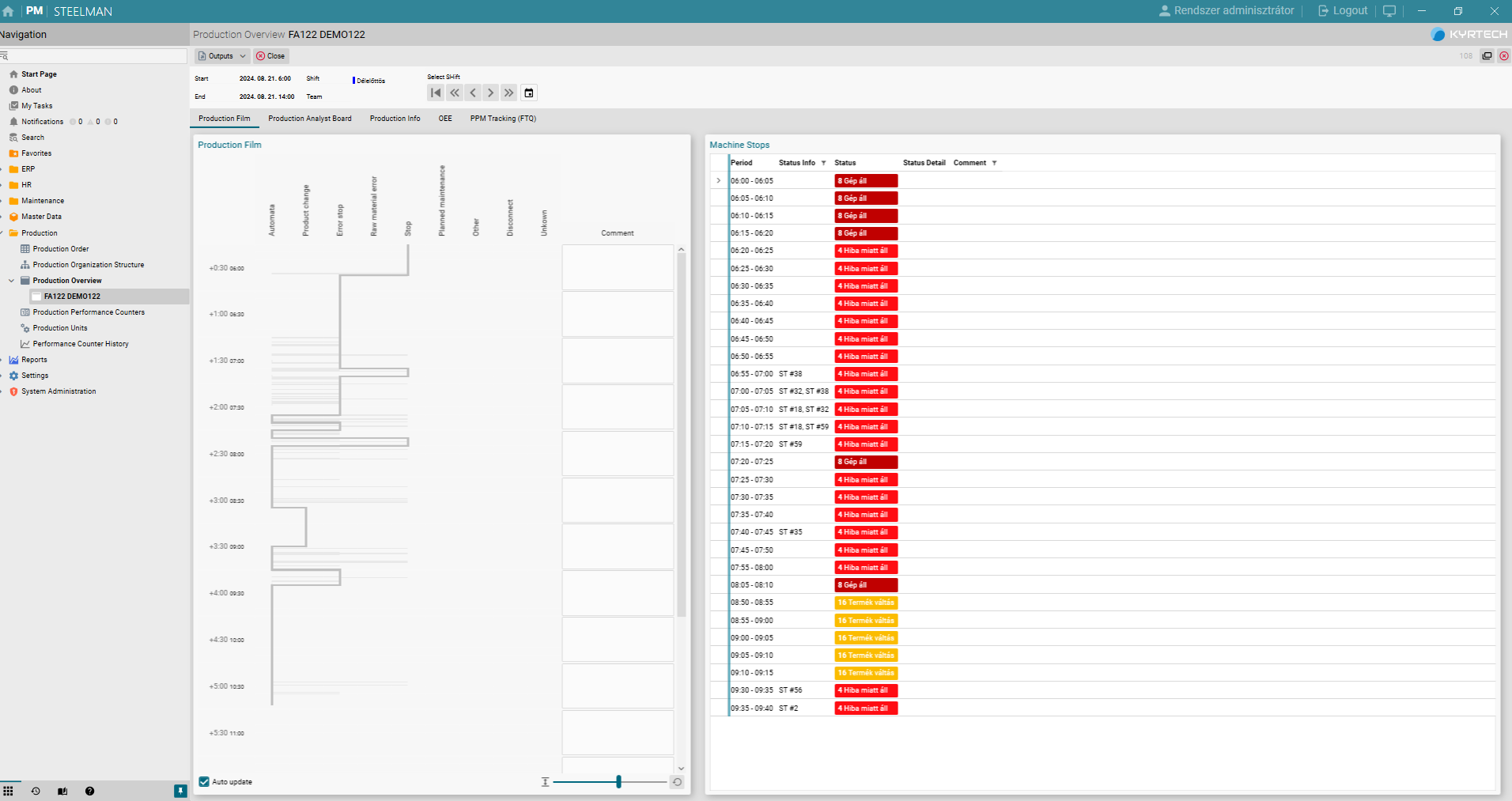Click the reset zoom icon in Production Film

(677, 782)
